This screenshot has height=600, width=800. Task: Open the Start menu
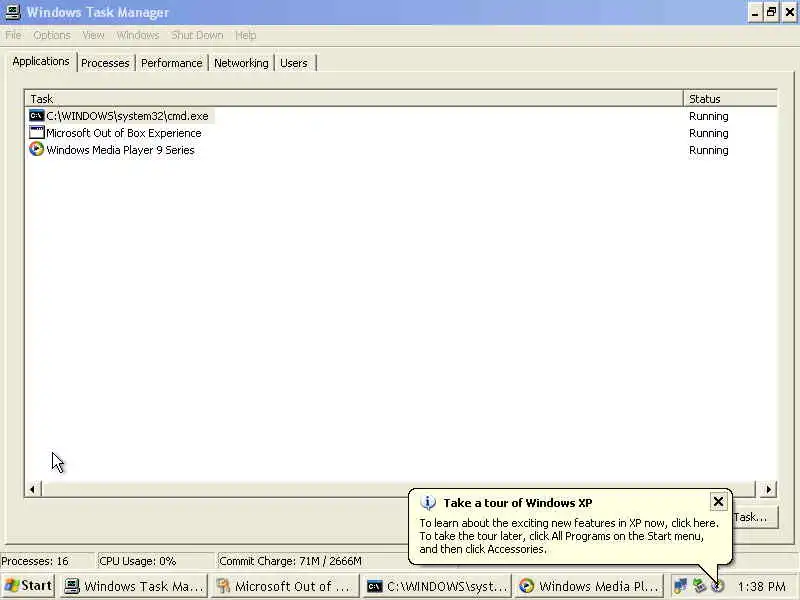(x=28, y=586)
